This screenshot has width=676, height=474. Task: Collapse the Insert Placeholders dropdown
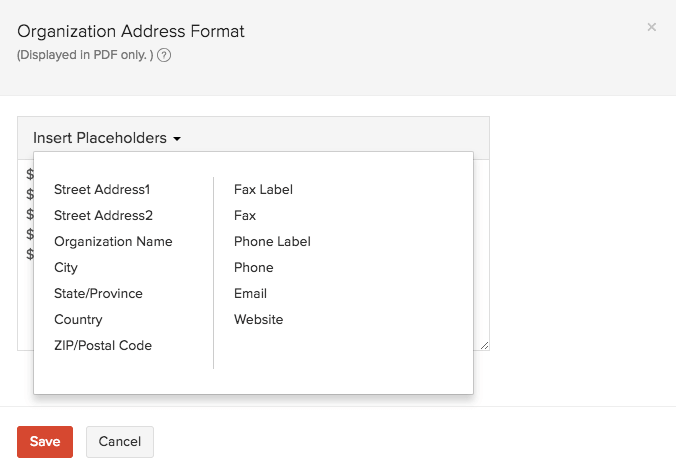point(107,138)
